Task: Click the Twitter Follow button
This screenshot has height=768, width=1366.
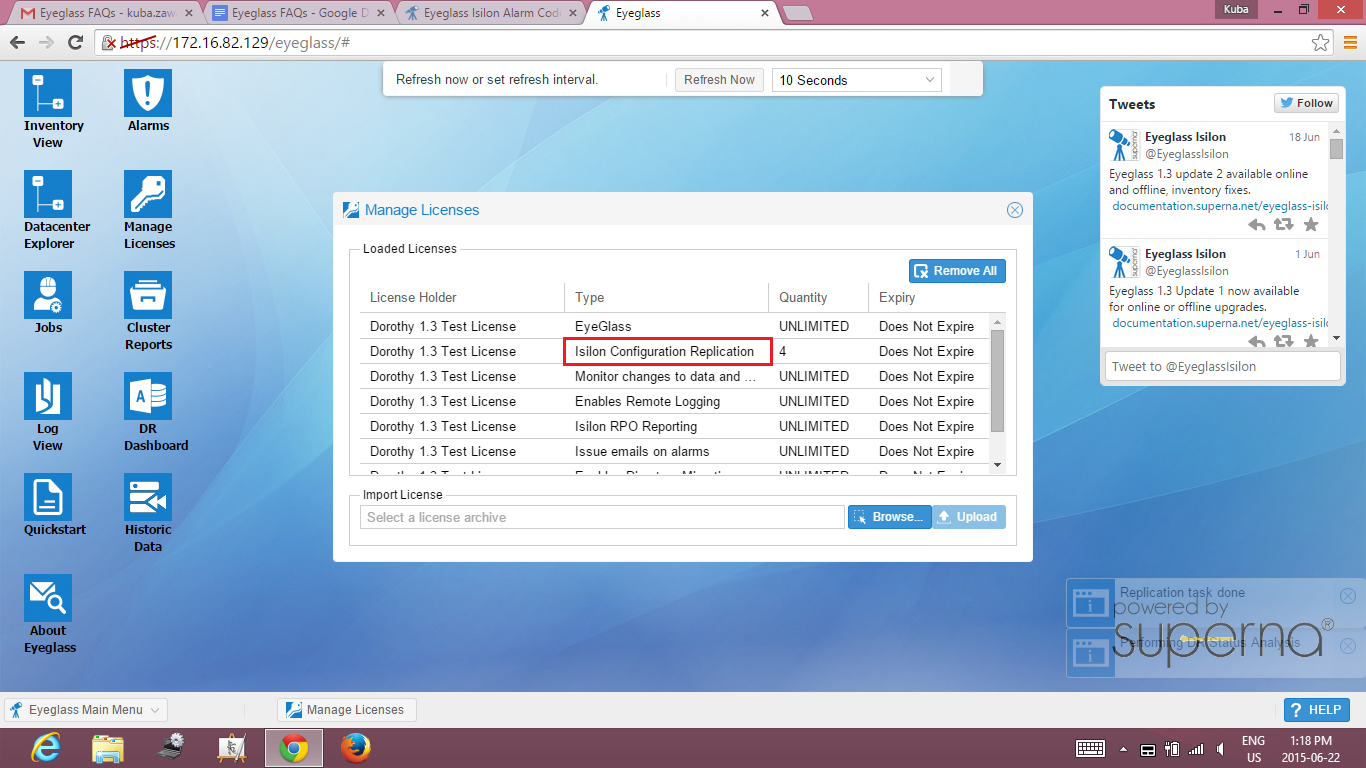Action: pyautogui.click(x=1306, y=103)
